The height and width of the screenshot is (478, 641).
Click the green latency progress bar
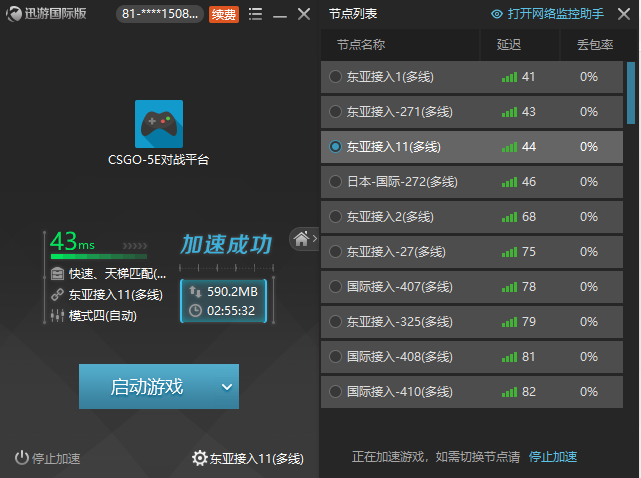click(99, 256)
